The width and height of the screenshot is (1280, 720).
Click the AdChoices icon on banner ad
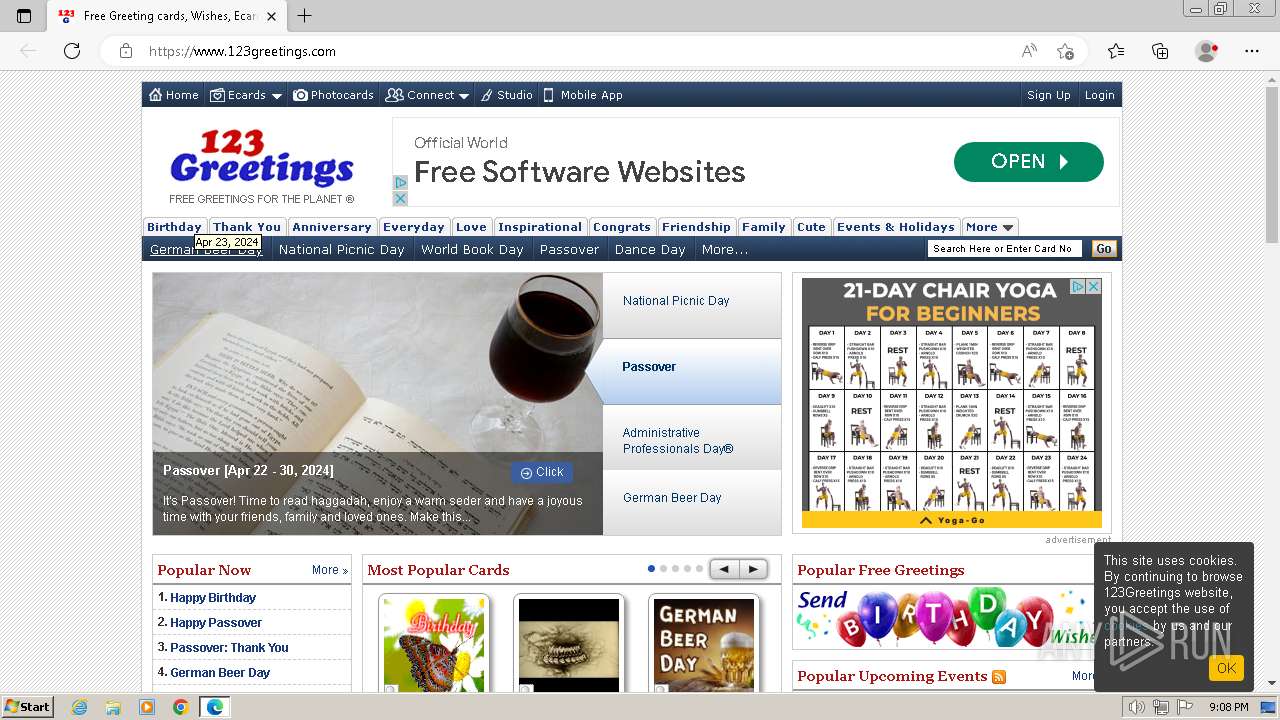[x=400, y=183]
